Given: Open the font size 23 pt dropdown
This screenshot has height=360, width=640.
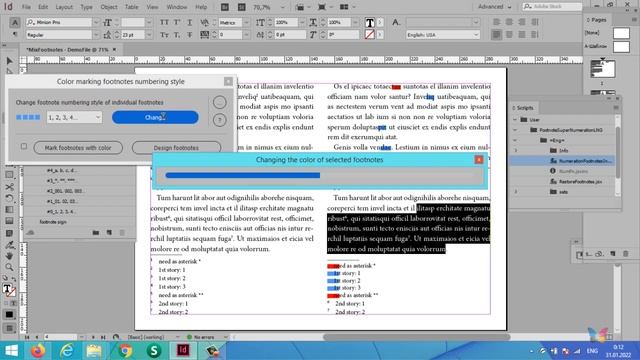Looking at the screenshot, I should coord(149,35).
